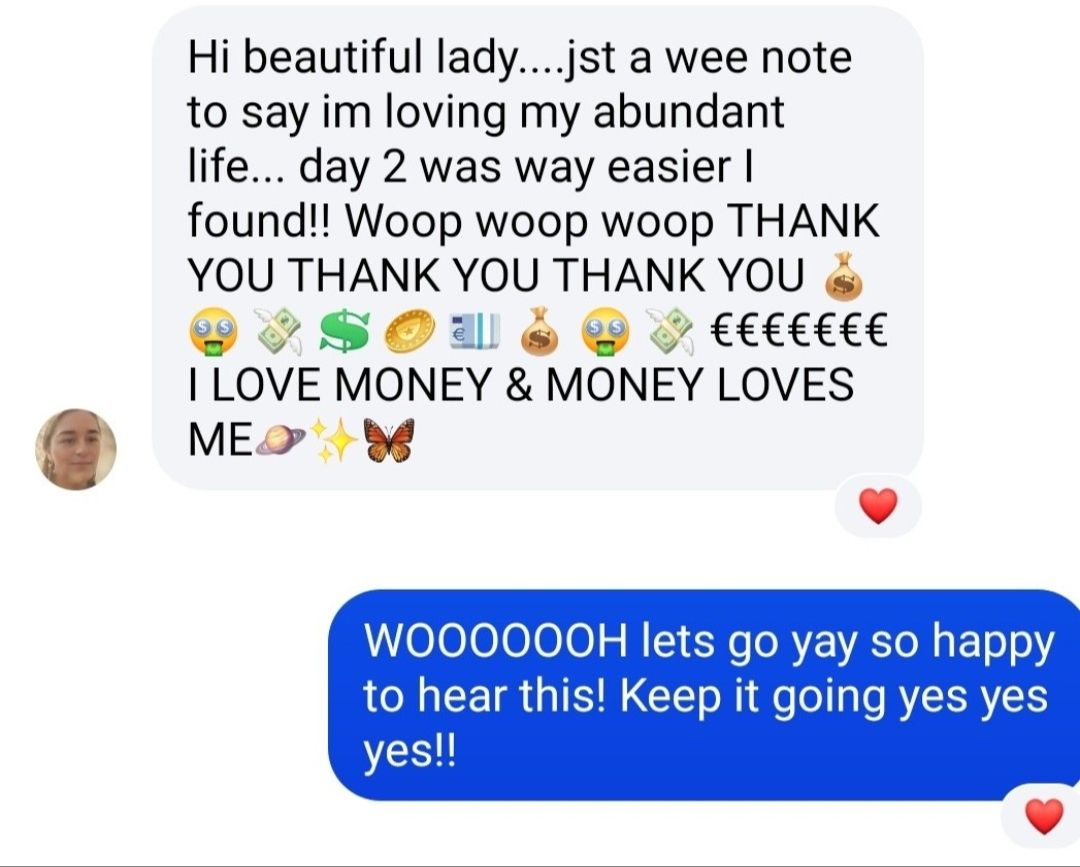1080x867 pixels.
Task: Tap the euro banknote emoji
Action: coord(474,331)
